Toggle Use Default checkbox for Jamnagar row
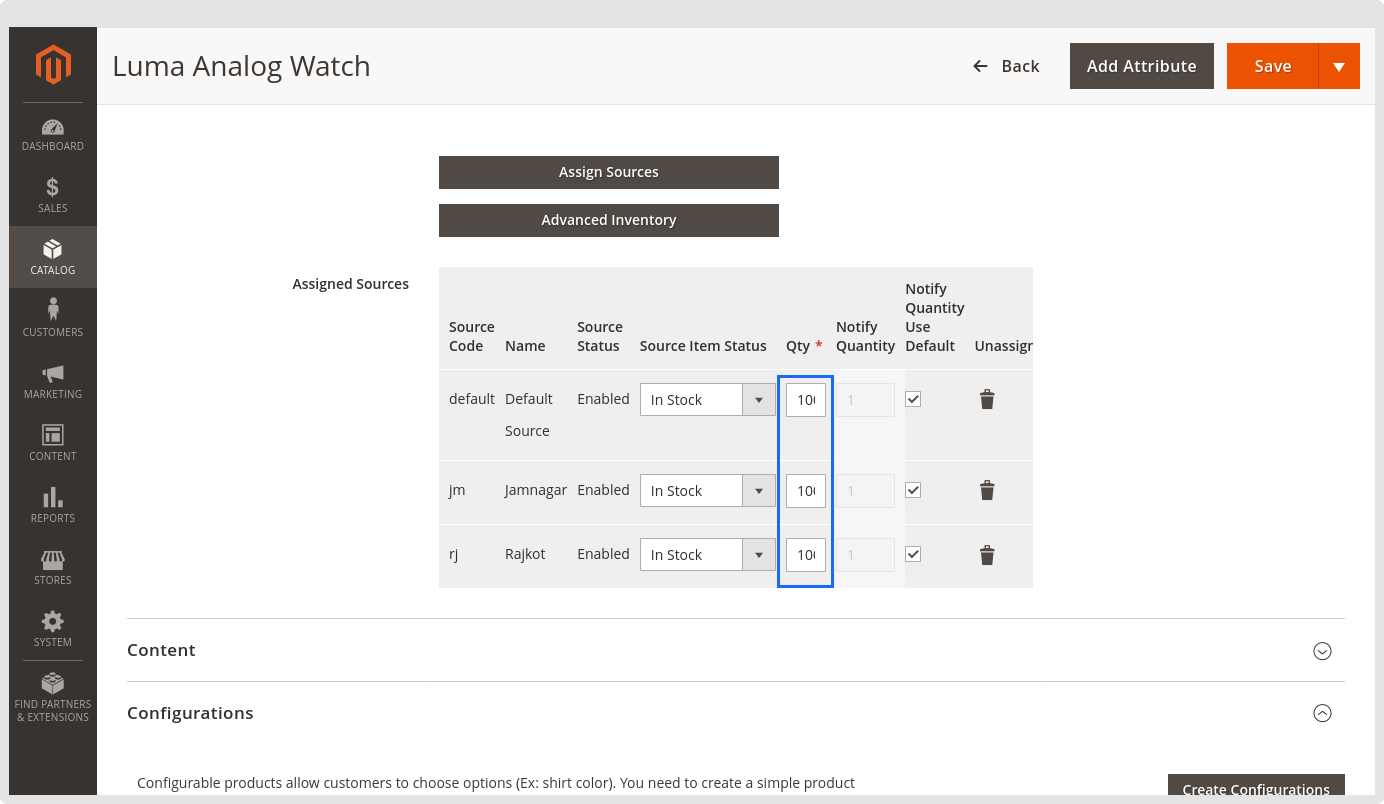The image size is (1384, 804). click(x=913, y=490)
